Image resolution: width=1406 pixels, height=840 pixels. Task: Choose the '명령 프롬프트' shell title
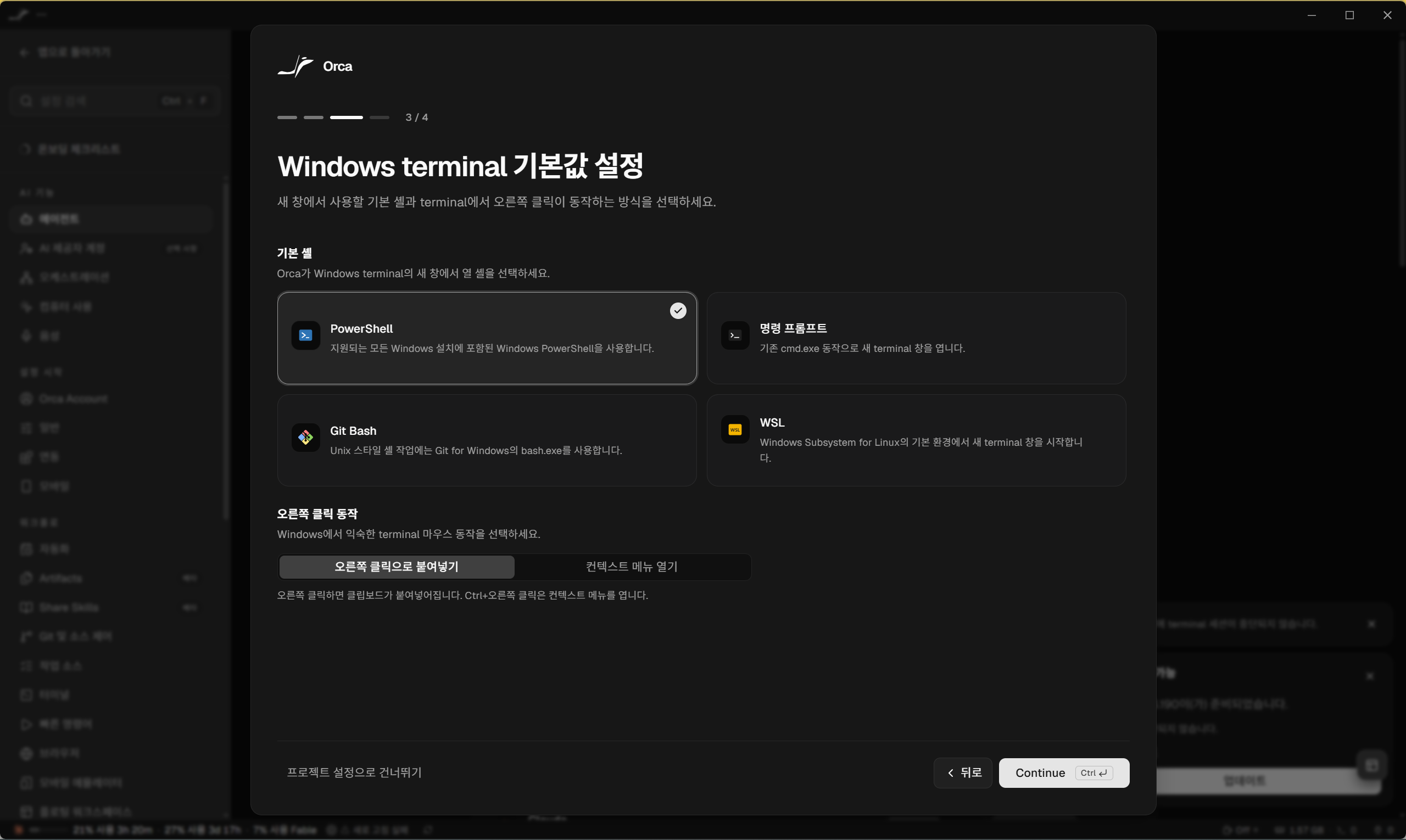pyautogui.click(x=793, y=328)
